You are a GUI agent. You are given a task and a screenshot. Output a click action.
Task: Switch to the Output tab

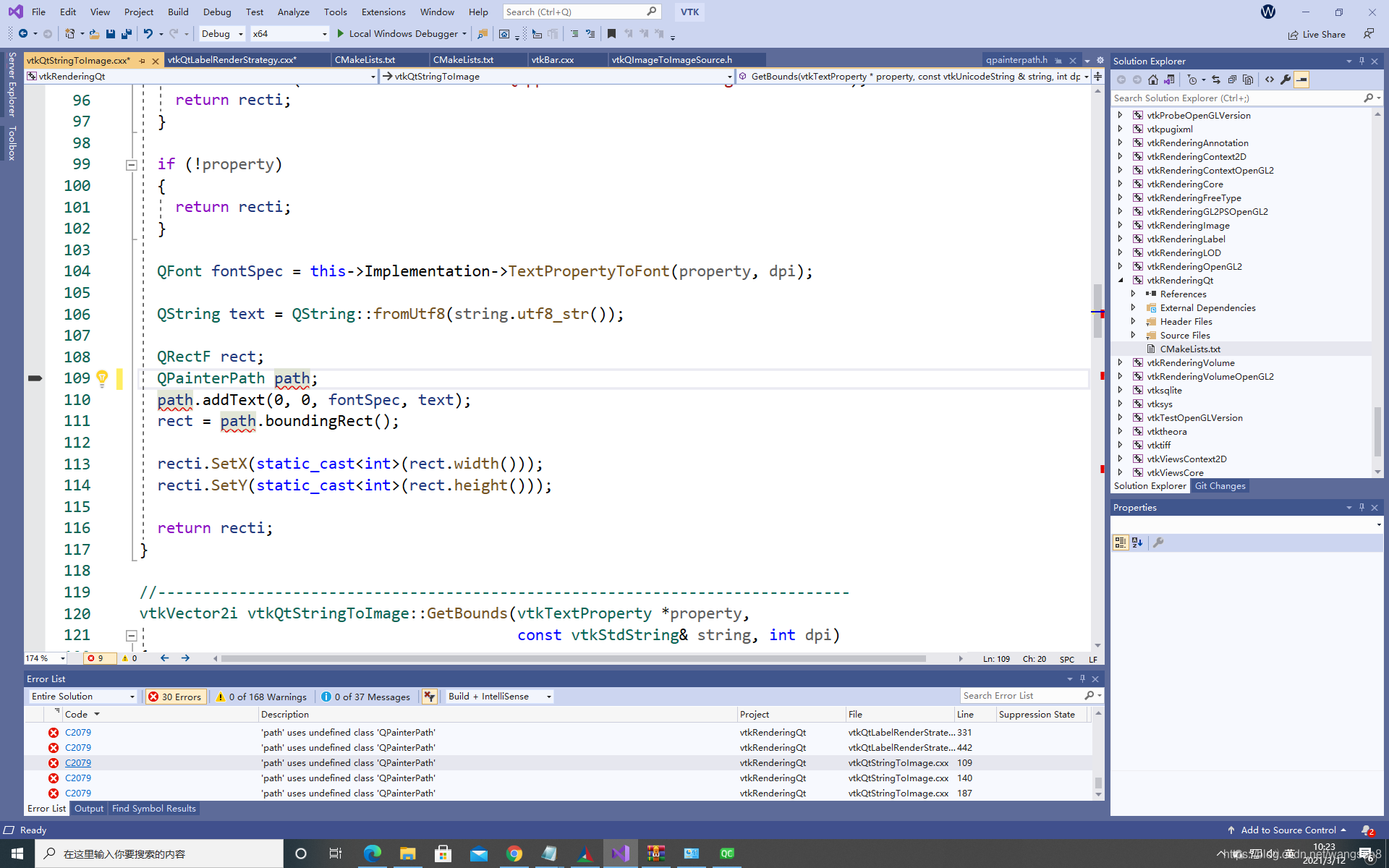tap(89, 809)
